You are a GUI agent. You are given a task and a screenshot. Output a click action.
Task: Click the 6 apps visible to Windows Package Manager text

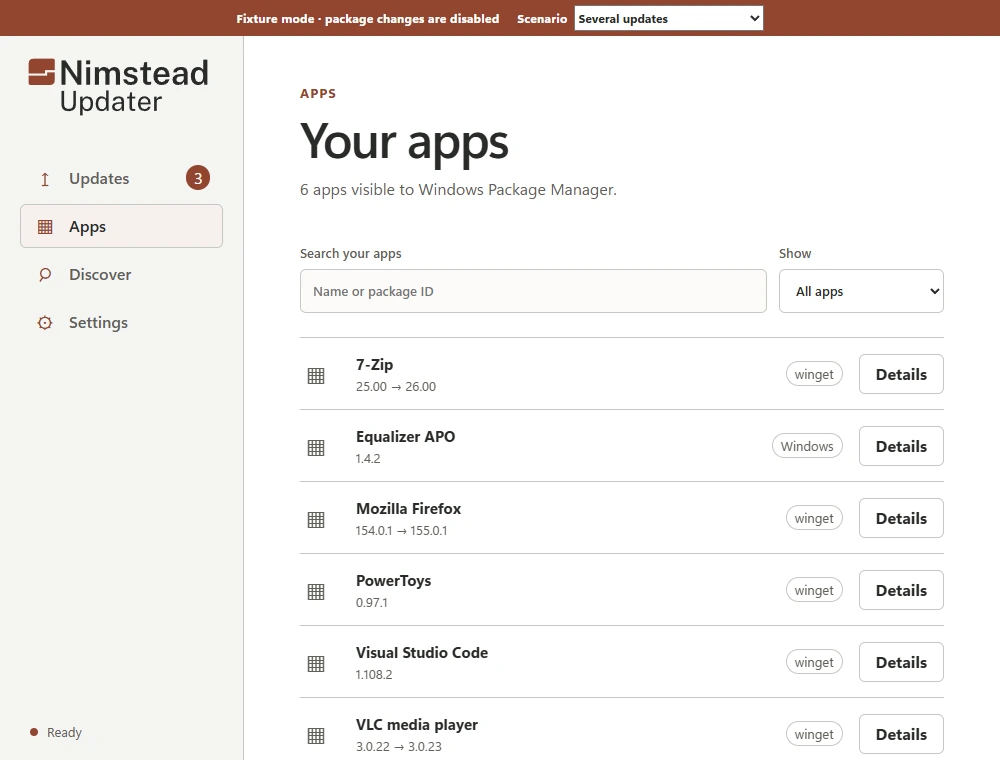458,189
